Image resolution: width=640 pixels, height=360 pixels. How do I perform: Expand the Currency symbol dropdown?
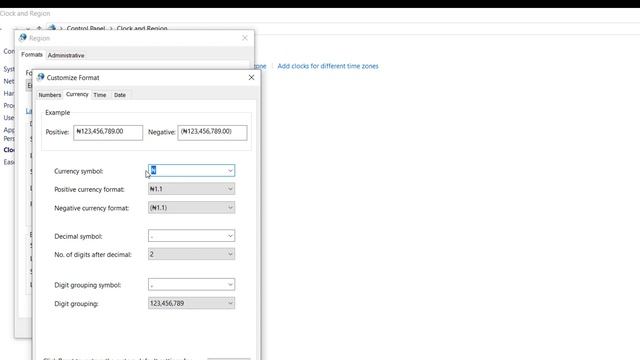(x=230, y=171)
